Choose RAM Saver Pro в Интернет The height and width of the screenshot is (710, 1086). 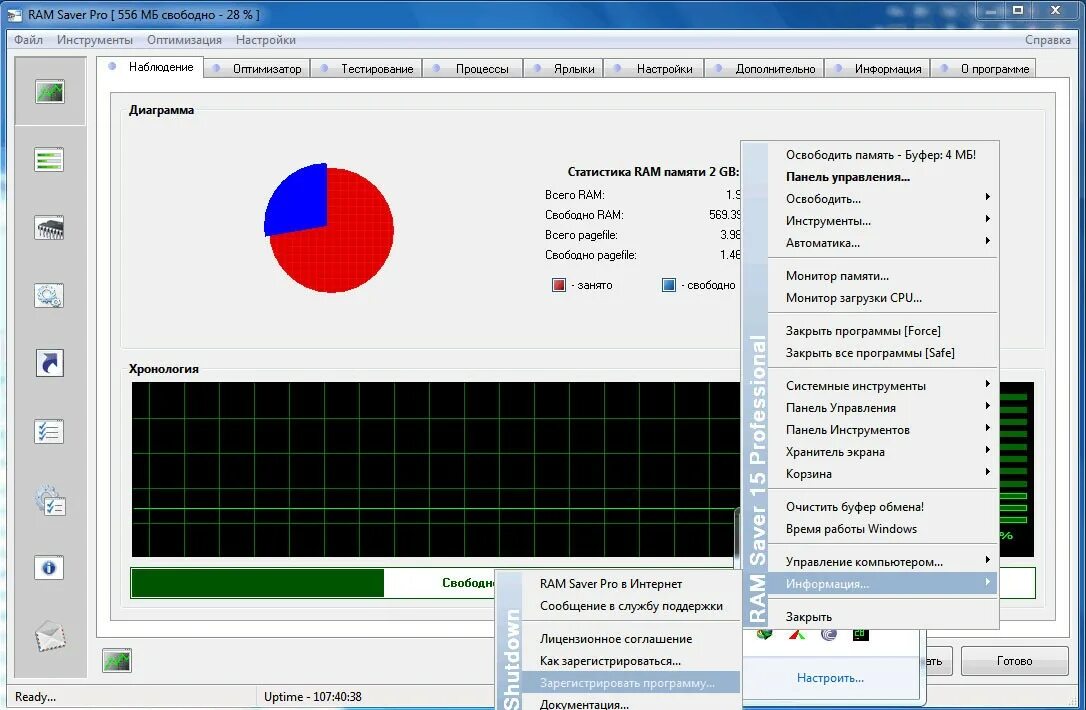[630, 584]
